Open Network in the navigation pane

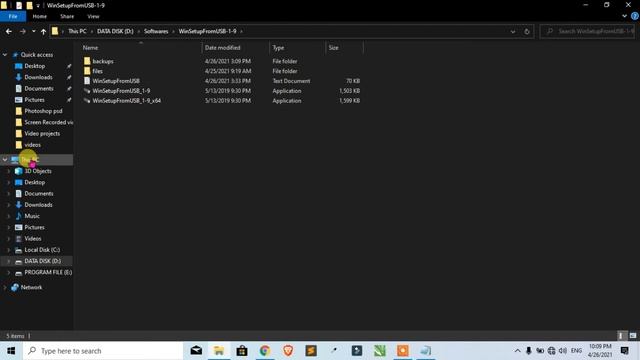point(31,287)
